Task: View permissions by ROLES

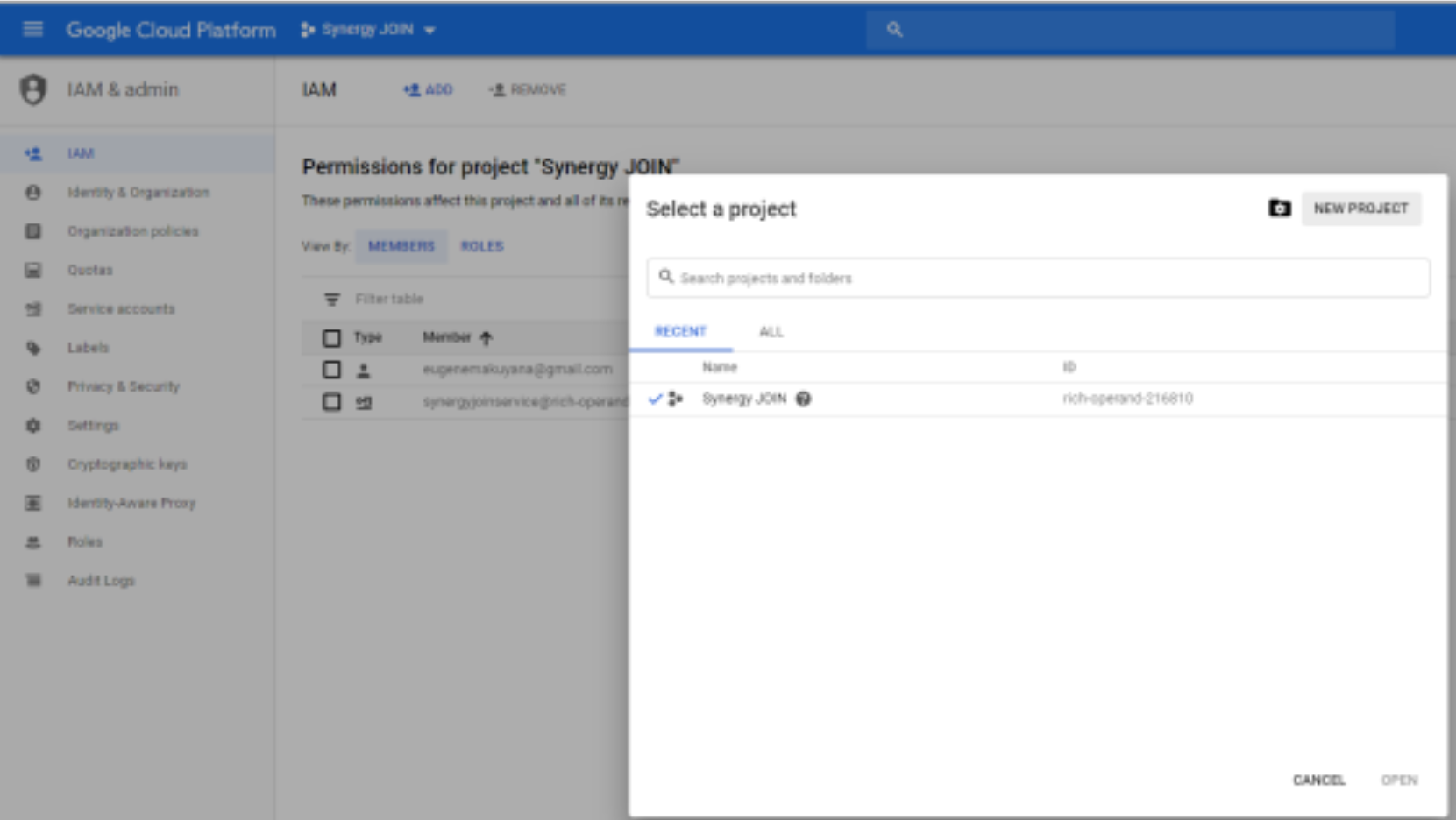Action: point(482,246)
